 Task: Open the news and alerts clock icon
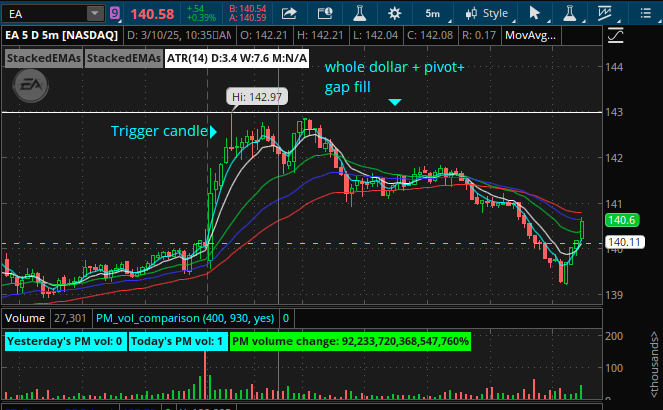[325, 13]
